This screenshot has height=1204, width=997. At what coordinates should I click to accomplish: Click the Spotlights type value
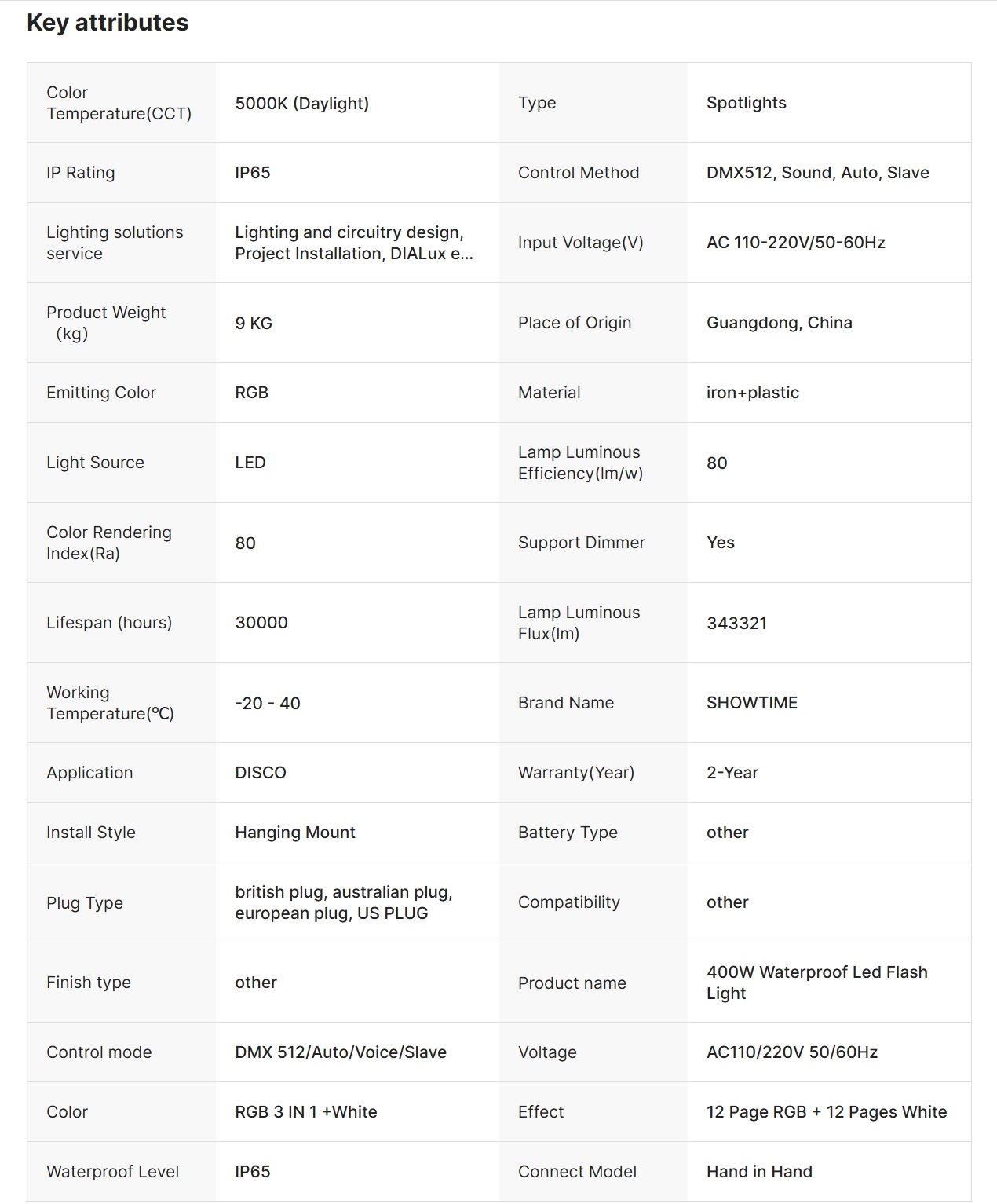coord(746,103)
